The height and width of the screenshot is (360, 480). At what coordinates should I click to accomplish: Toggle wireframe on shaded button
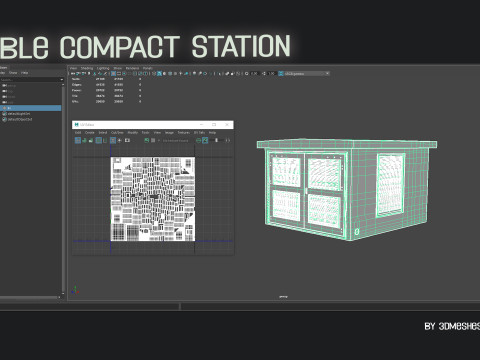pyautogui.click(x=170, y=73)
